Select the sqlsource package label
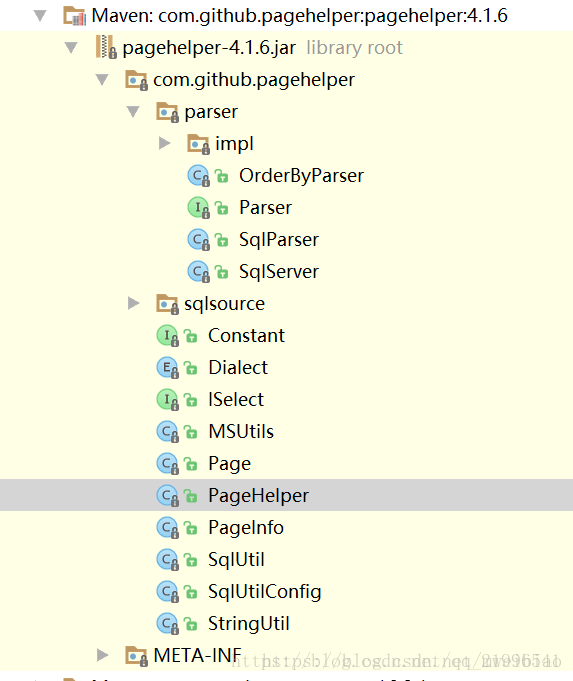 [x=225, y=304]
